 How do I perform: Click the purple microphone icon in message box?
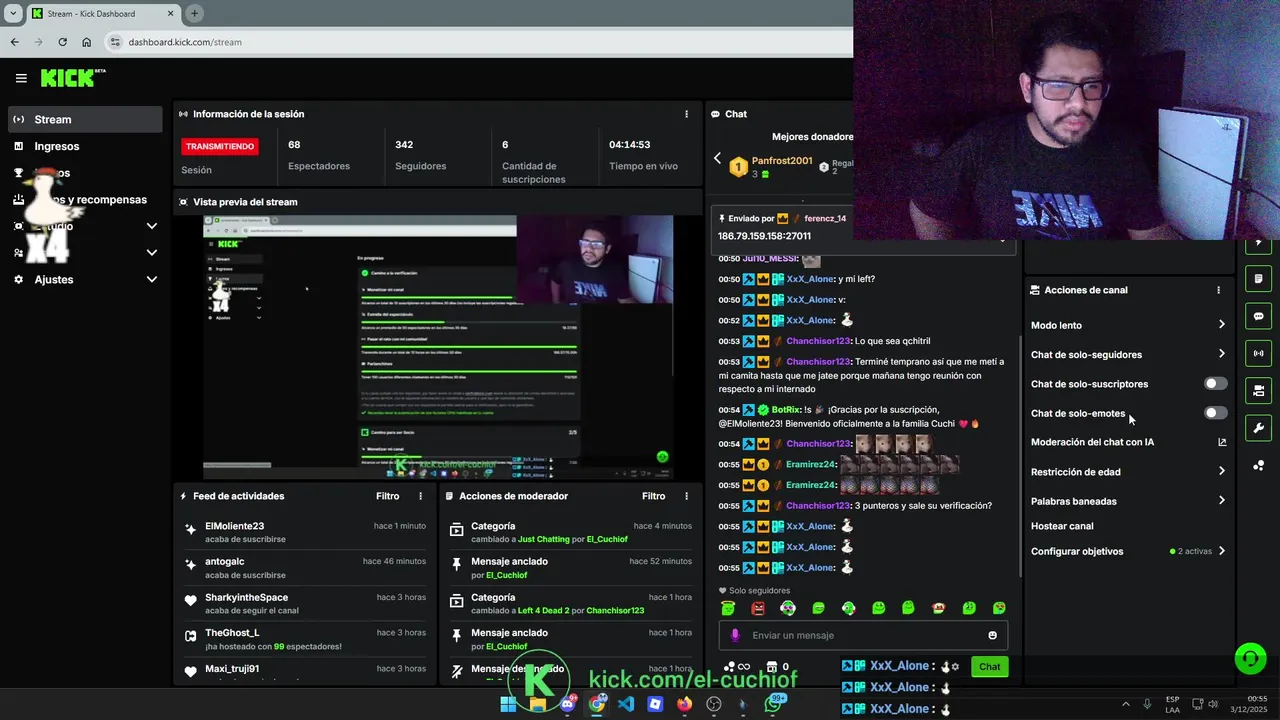[x=735, y=635]
